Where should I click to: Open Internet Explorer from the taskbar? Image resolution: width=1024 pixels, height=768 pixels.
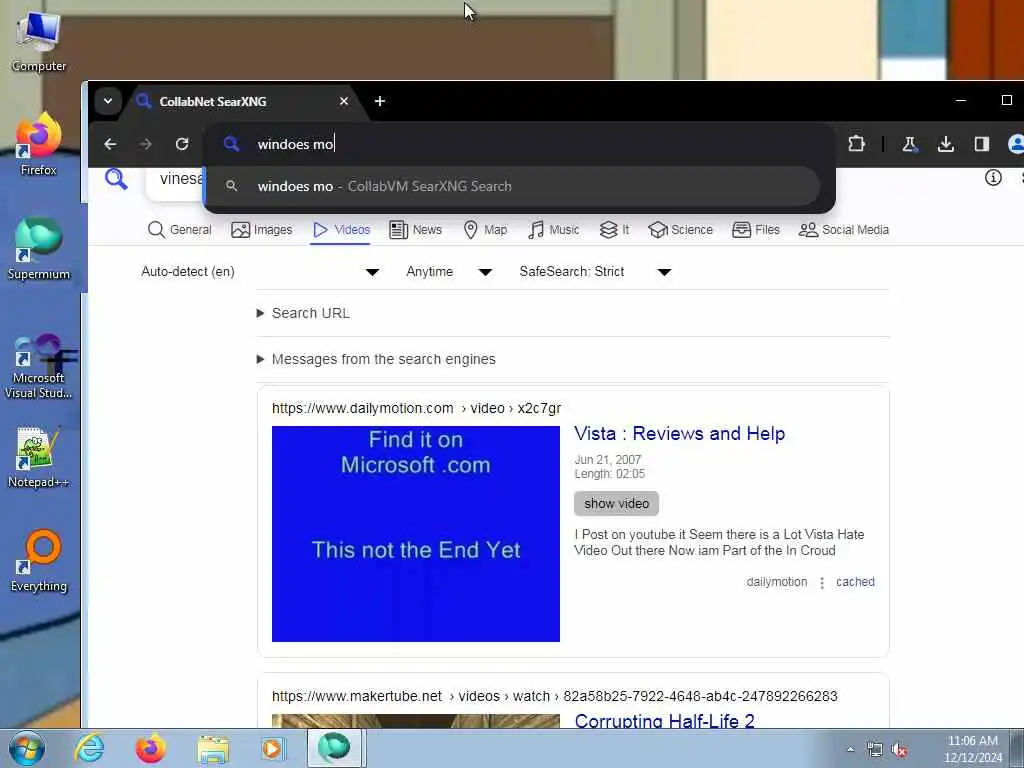tap(89, 748)
